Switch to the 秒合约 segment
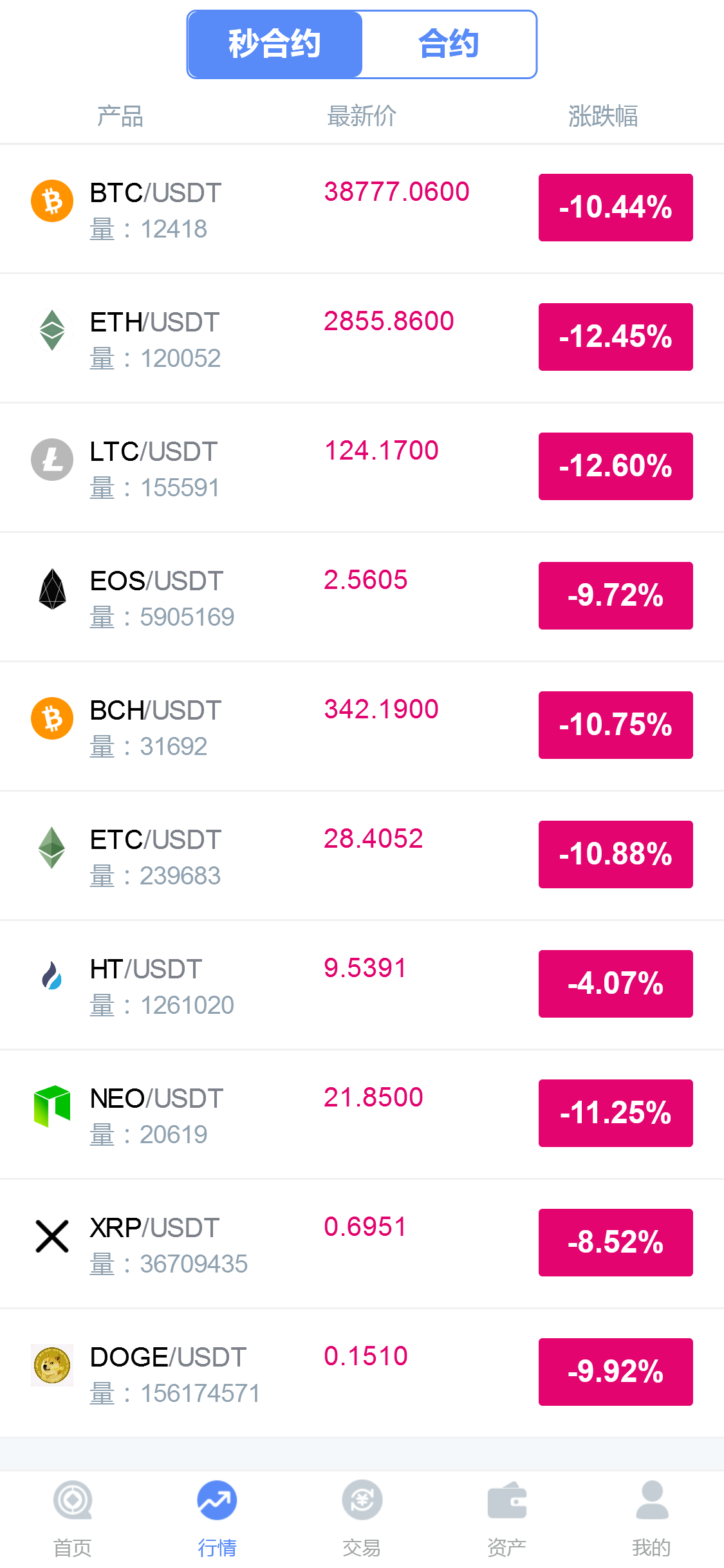Image resolution: width=724 pixels, height=1568 pixels. click(x=275, y=44)
